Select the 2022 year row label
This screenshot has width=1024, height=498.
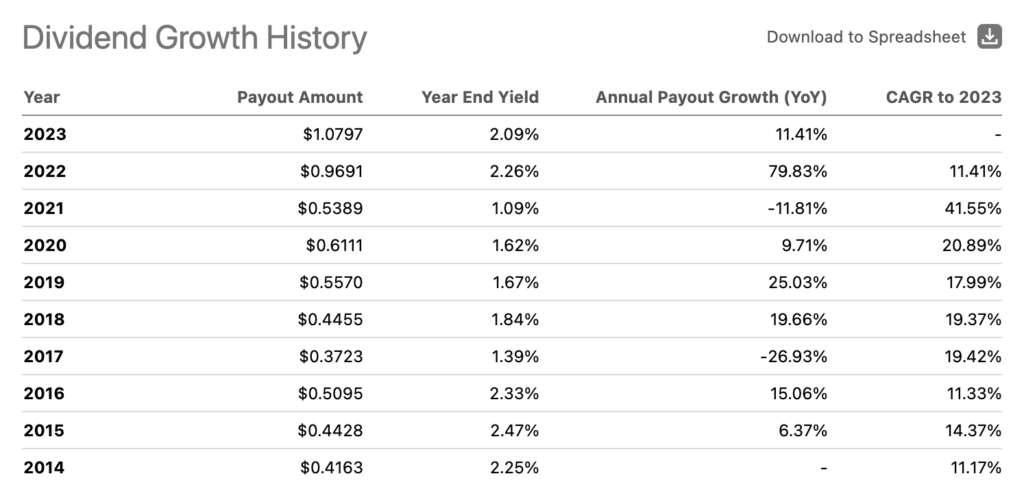click(x=45, y=171)
